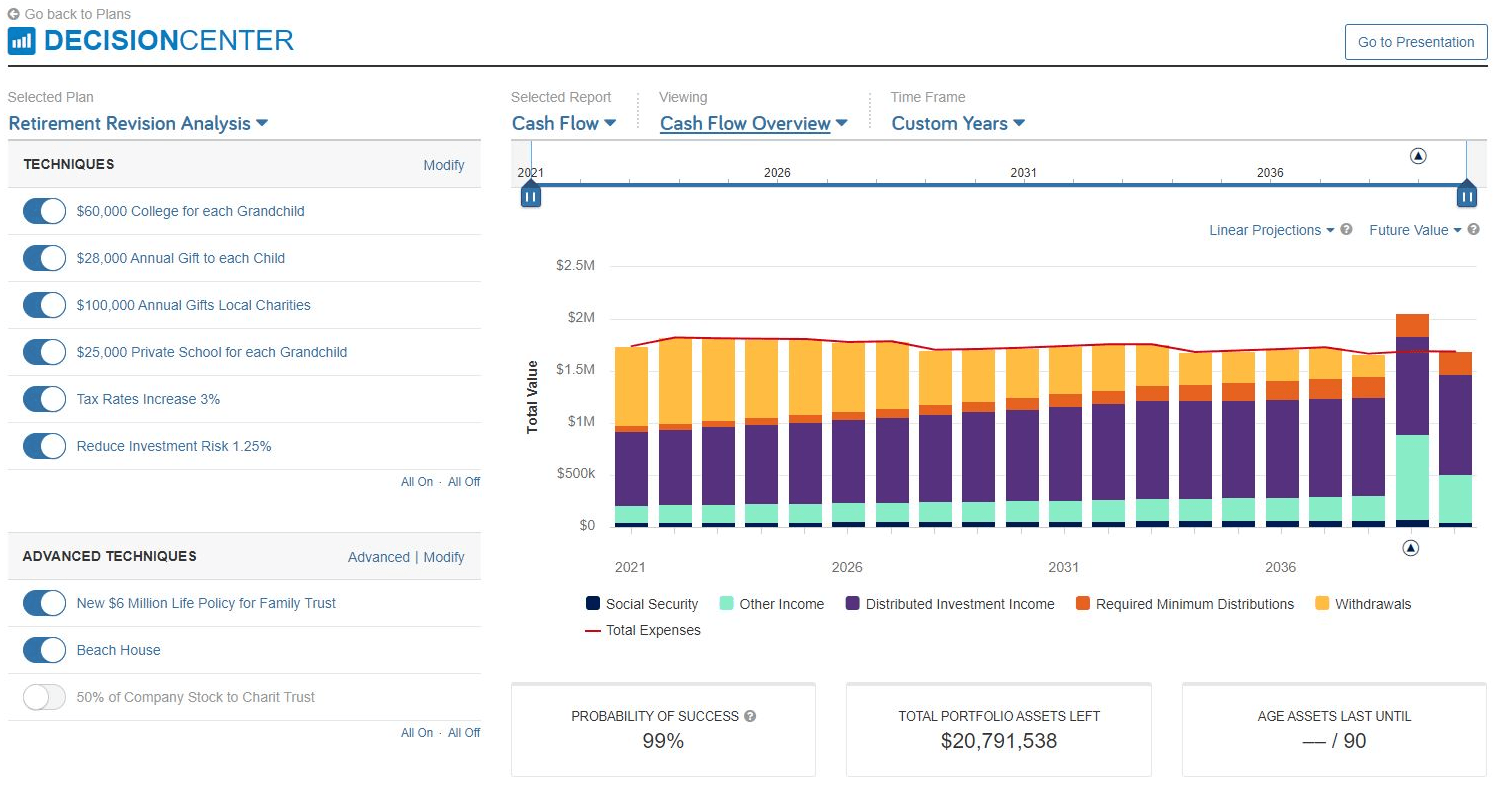Image resolution: width=1496 pixels, height=787 pixels.
Task: Click All On under Techniques list
Action: (x=417, y=482)
